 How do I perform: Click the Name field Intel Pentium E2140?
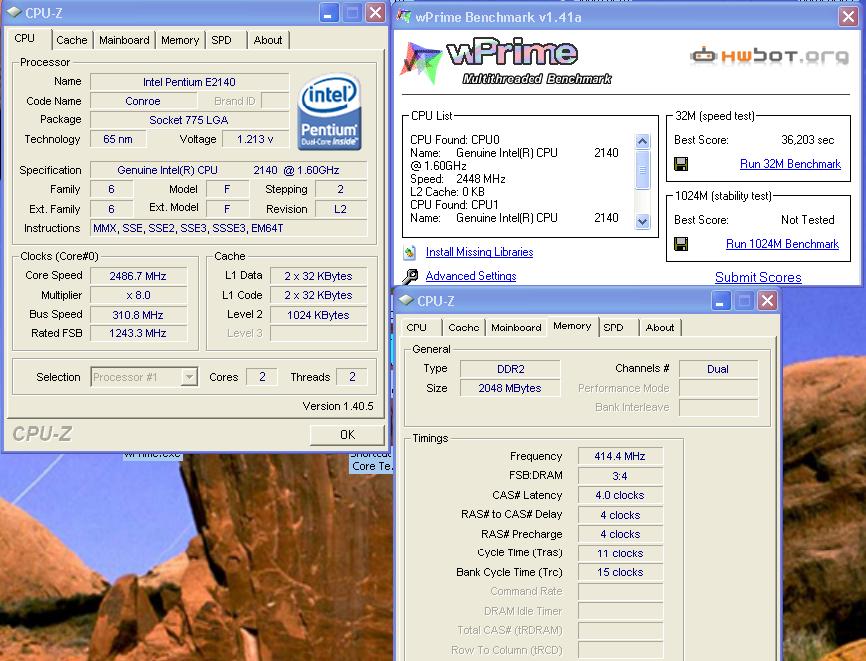189,82
